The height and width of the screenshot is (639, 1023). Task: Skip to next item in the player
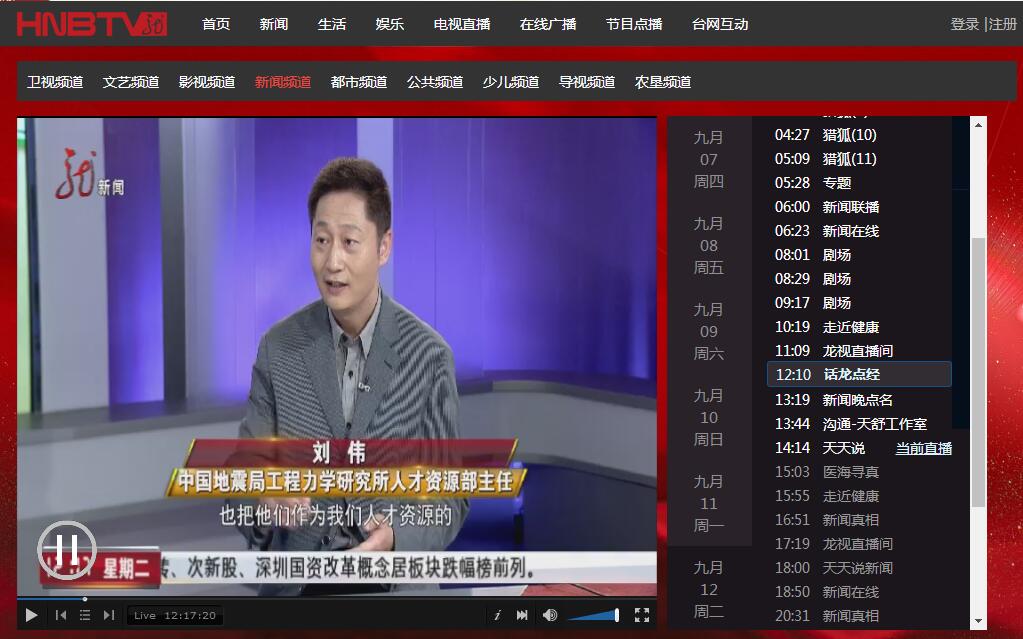(x=109, y=615)
